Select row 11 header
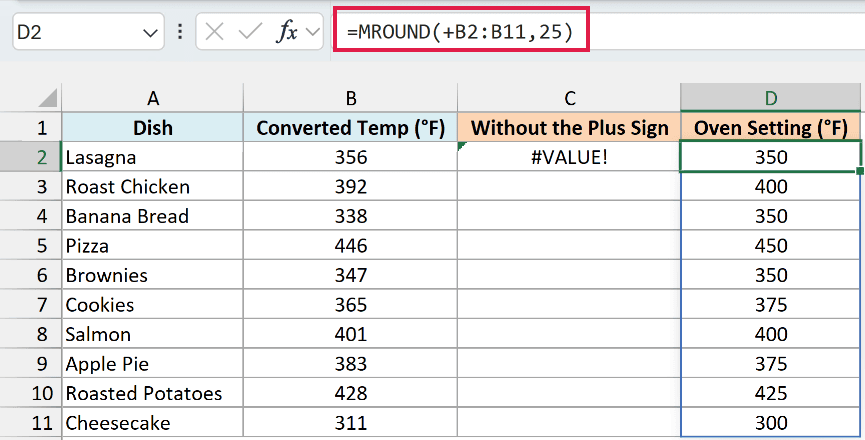The width and height of the screenshot is (865, 440). click(x=30, y=422)
